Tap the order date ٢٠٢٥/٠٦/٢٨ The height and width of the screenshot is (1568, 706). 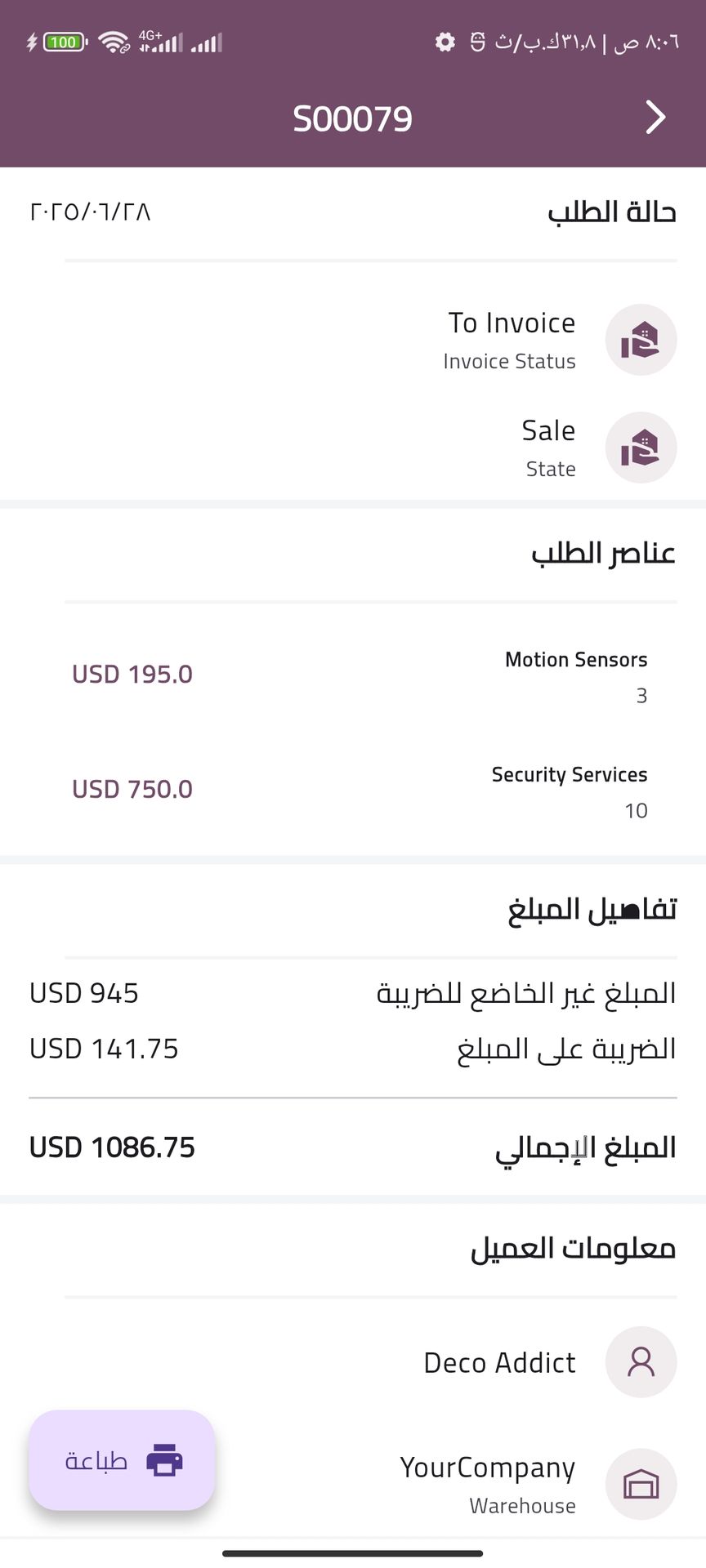click(x=91, y=212)
